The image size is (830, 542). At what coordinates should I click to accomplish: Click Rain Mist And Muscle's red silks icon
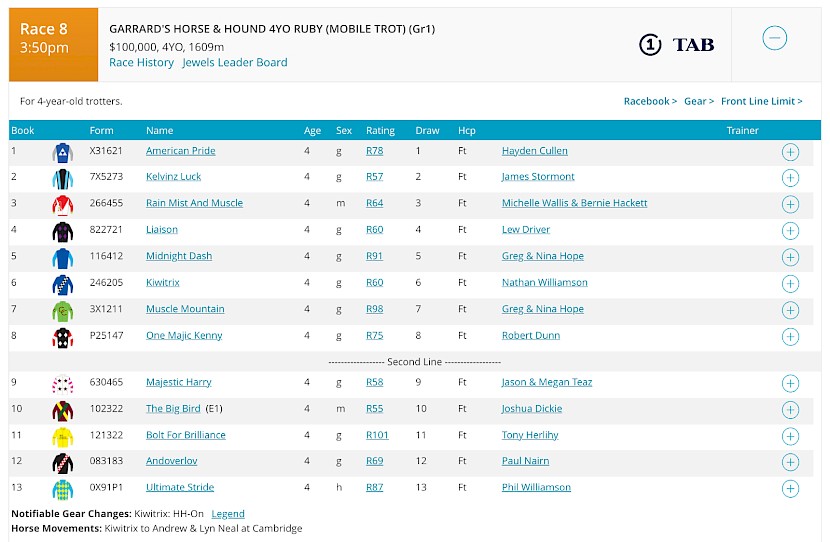(x=62, y=205)
